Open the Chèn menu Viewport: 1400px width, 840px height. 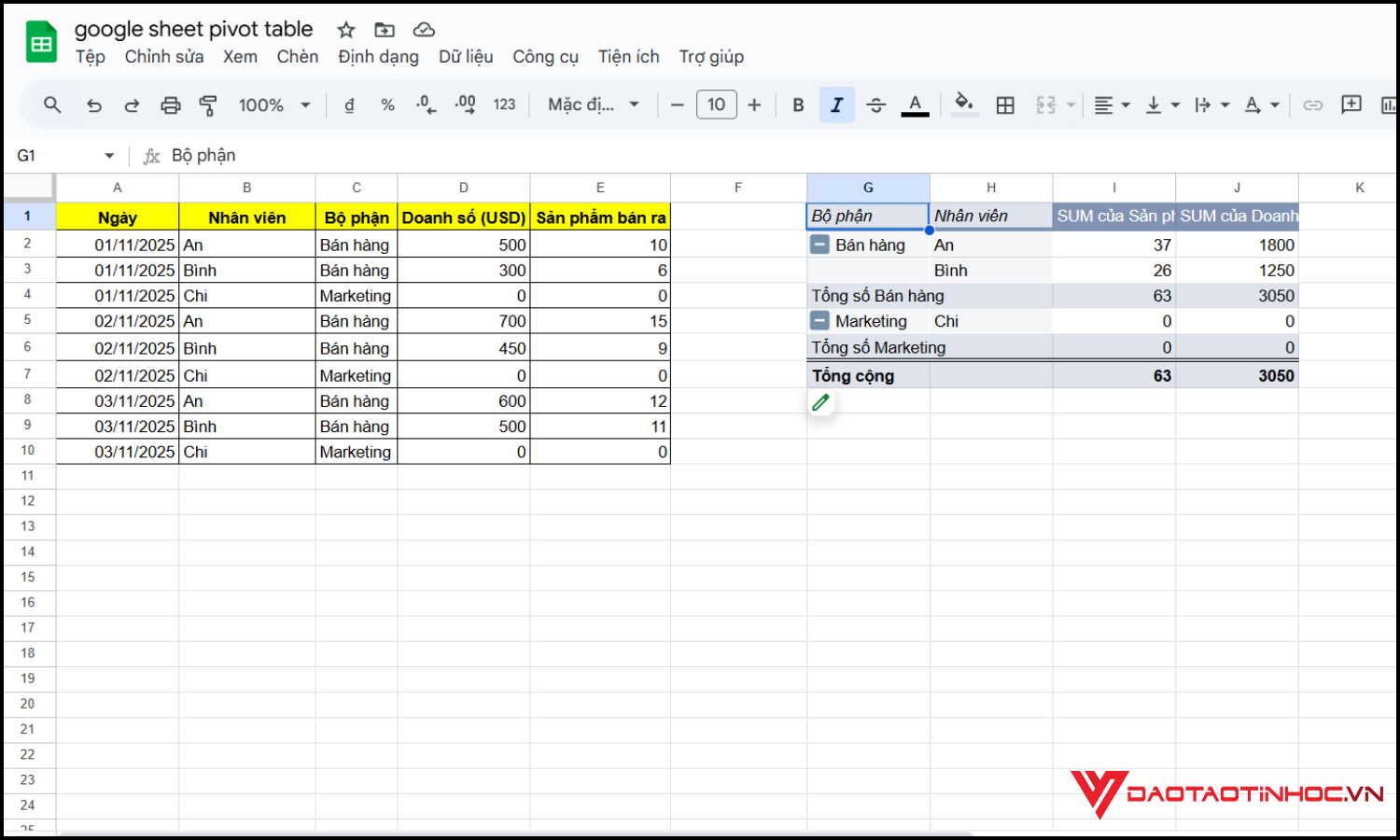(x=297, y=57)
